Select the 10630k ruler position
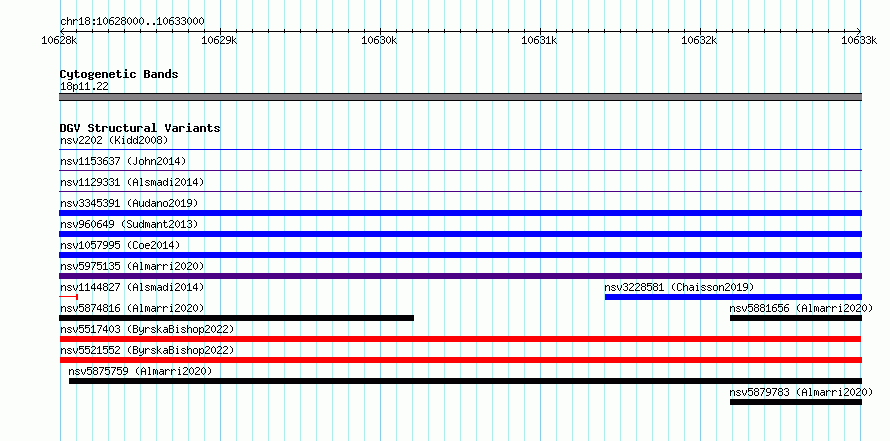This screenshot has width=890, height=441. coord(380,40)
